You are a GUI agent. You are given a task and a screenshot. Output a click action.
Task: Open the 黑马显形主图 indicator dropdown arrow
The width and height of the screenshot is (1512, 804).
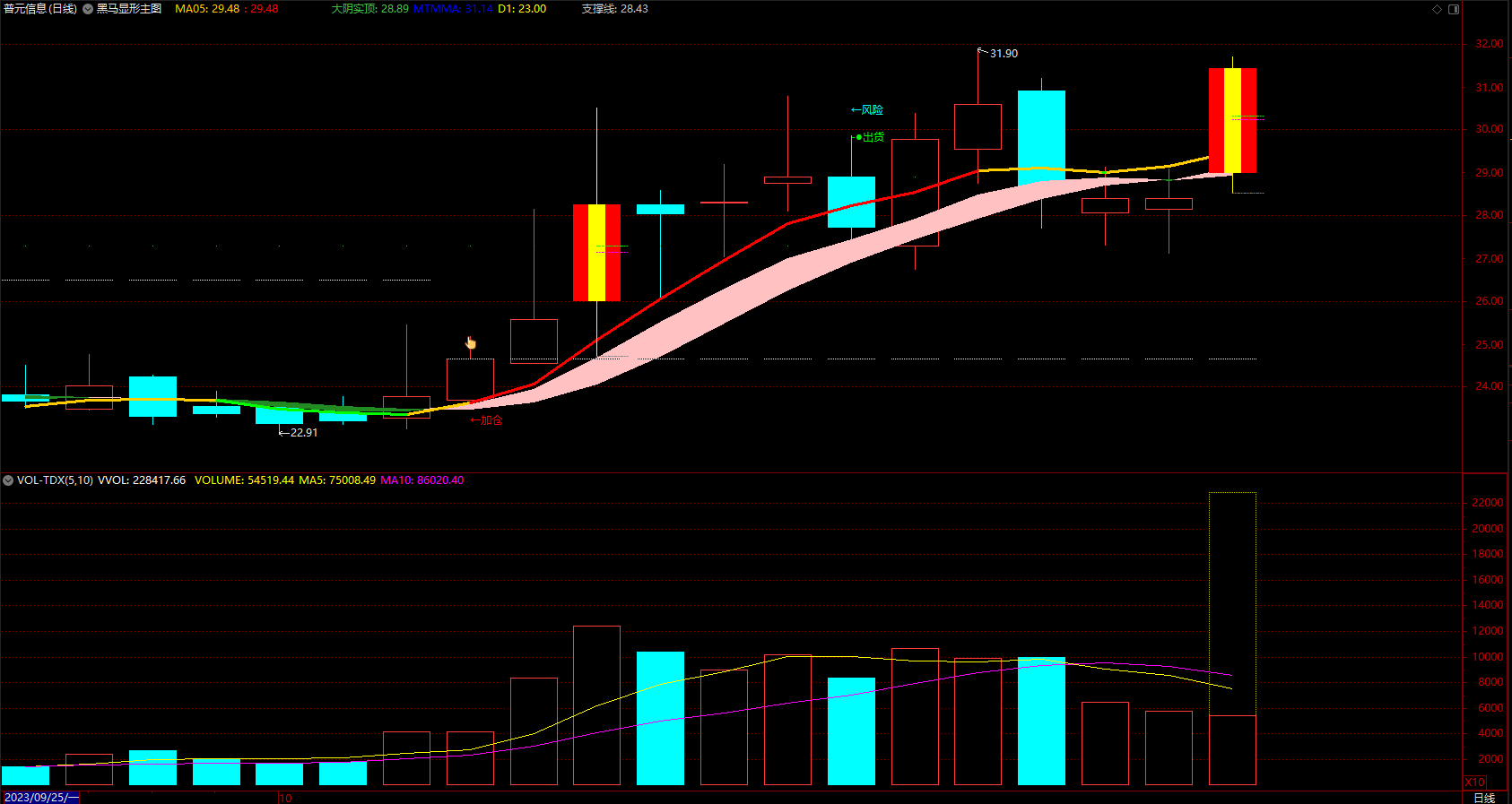tap(88, 9)
